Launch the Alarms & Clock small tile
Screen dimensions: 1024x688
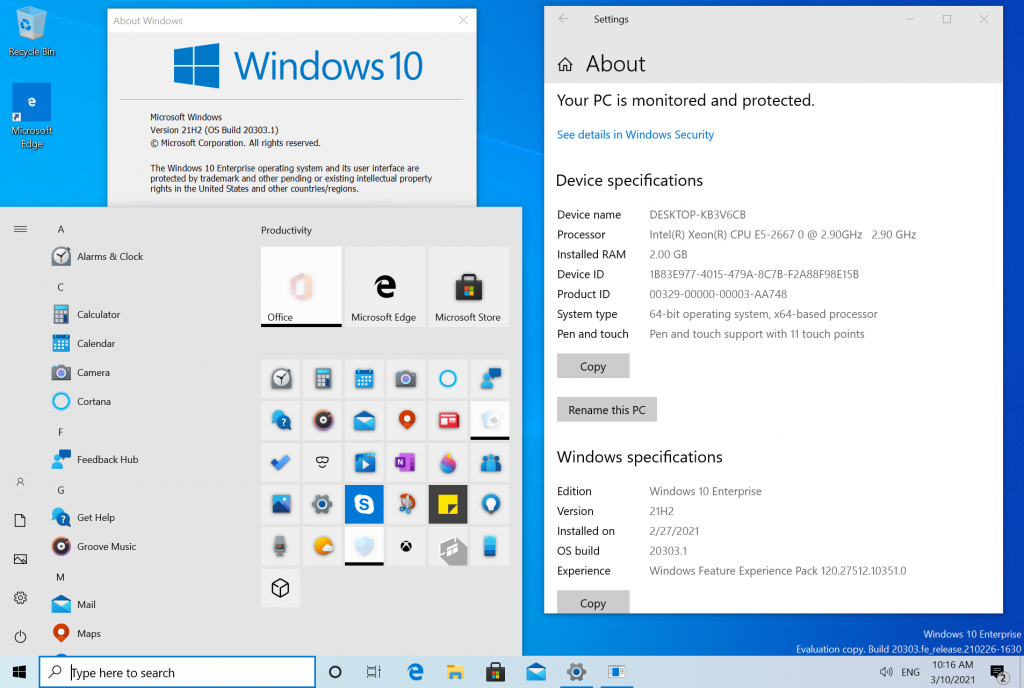click(x=281, y=379)
